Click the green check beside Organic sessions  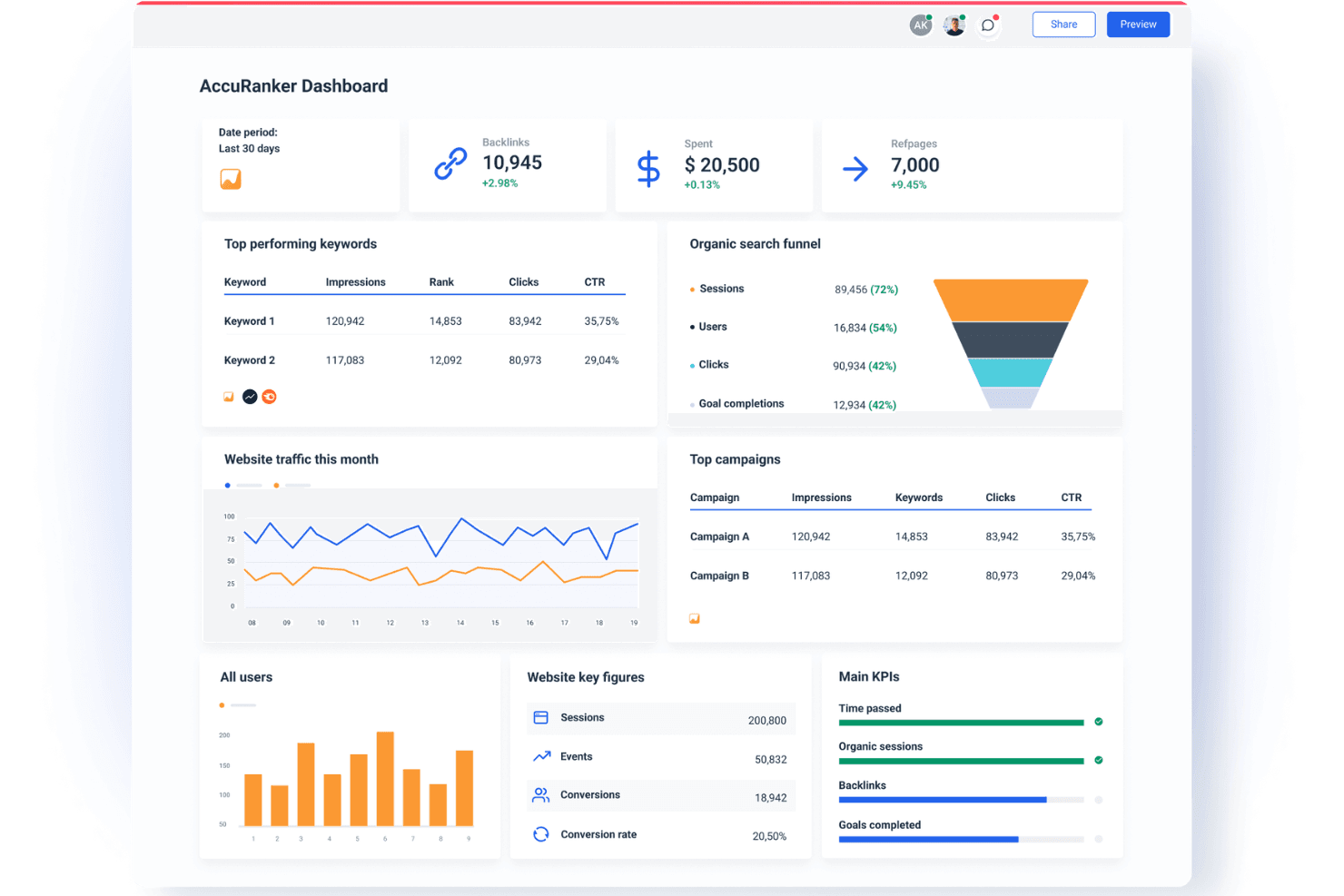pos(1099,760)
